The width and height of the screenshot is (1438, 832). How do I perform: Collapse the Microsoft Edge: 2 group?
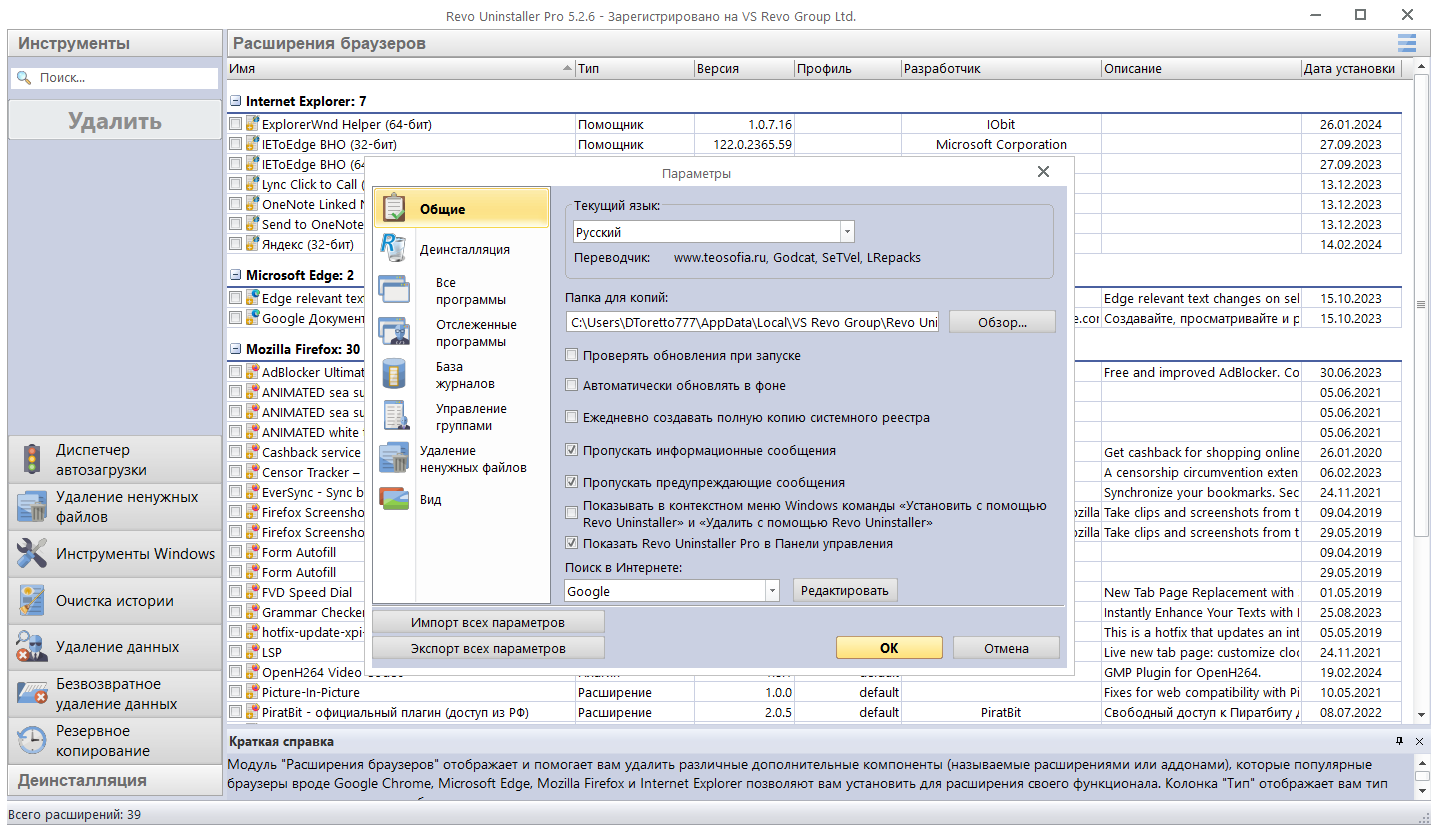click(x=235, y=275)
